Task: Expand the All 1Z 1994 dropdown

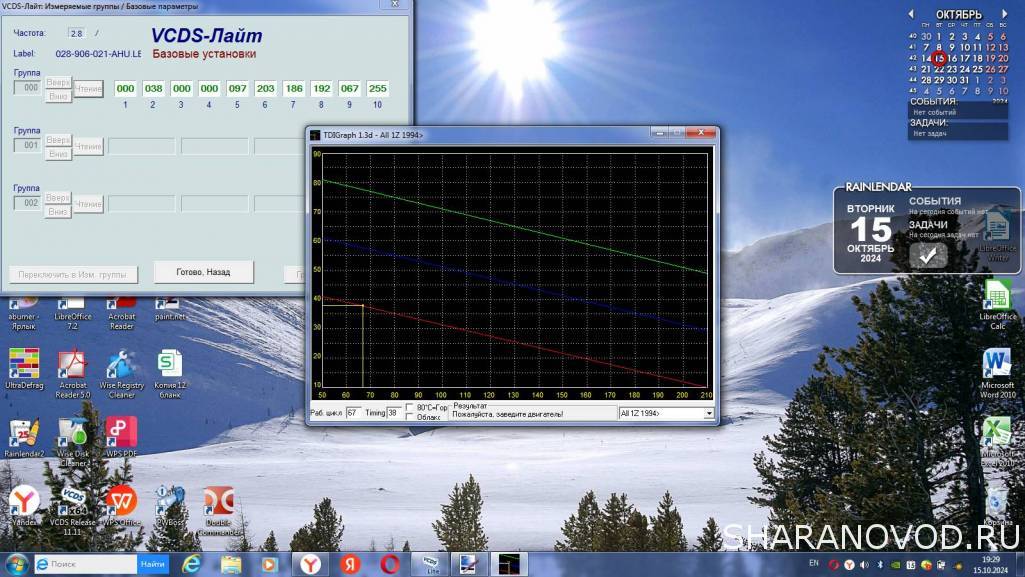Action: [x=708, y=413]
